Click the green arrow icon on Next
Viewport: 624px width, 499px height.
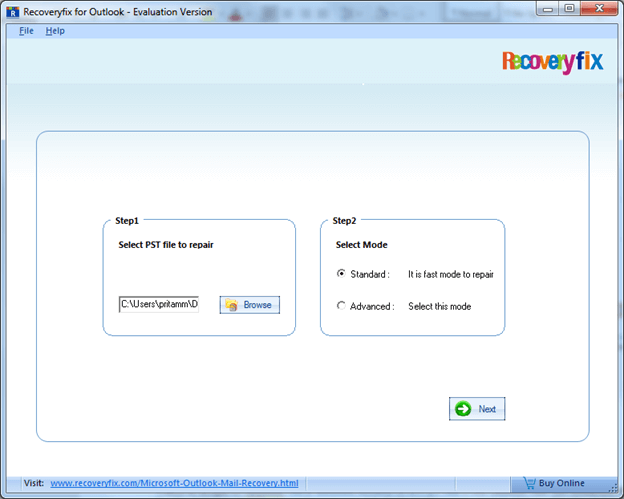pyautogui.click(x=463, y=409)
